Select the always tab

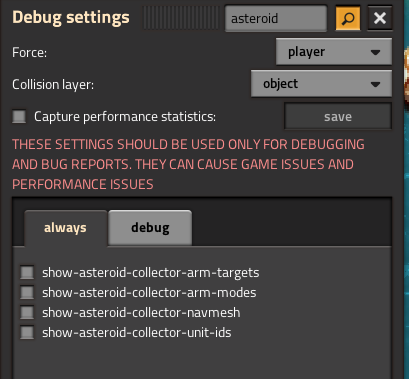[x=66, y=228]
